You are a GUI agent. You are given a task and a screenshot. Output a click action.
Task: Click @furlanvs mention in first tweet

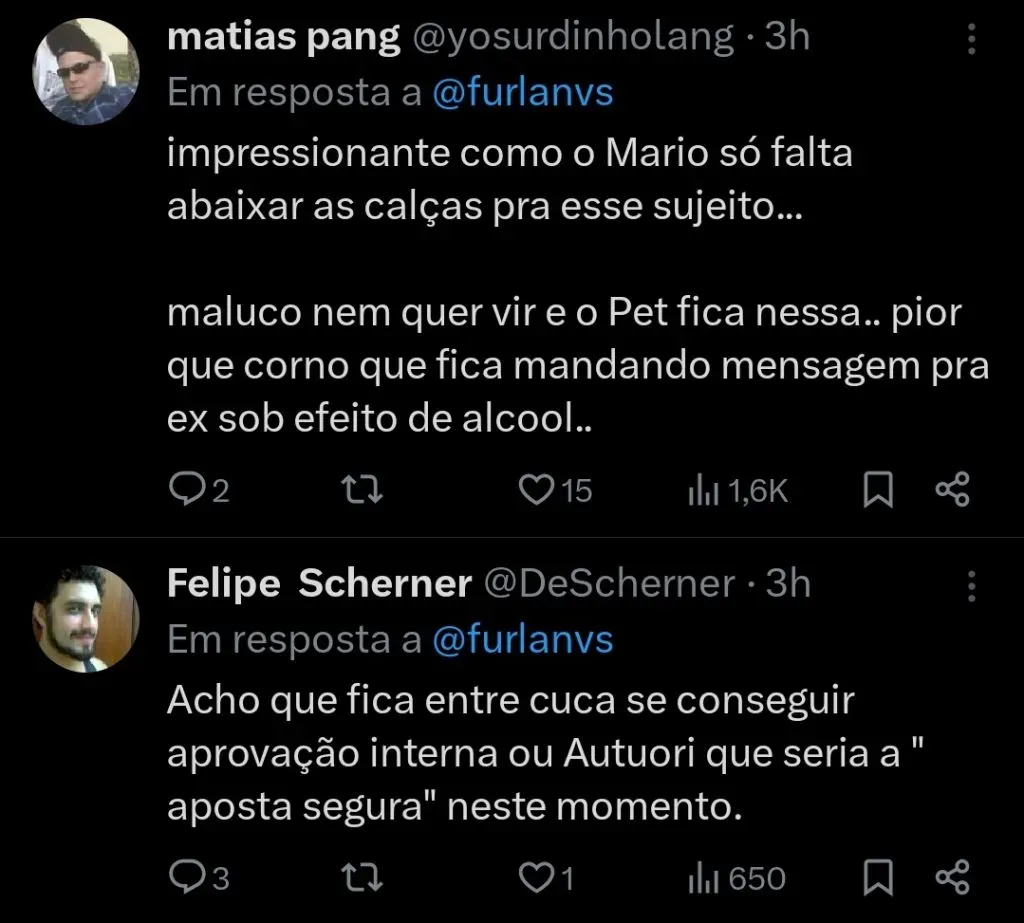pos(522,93)
